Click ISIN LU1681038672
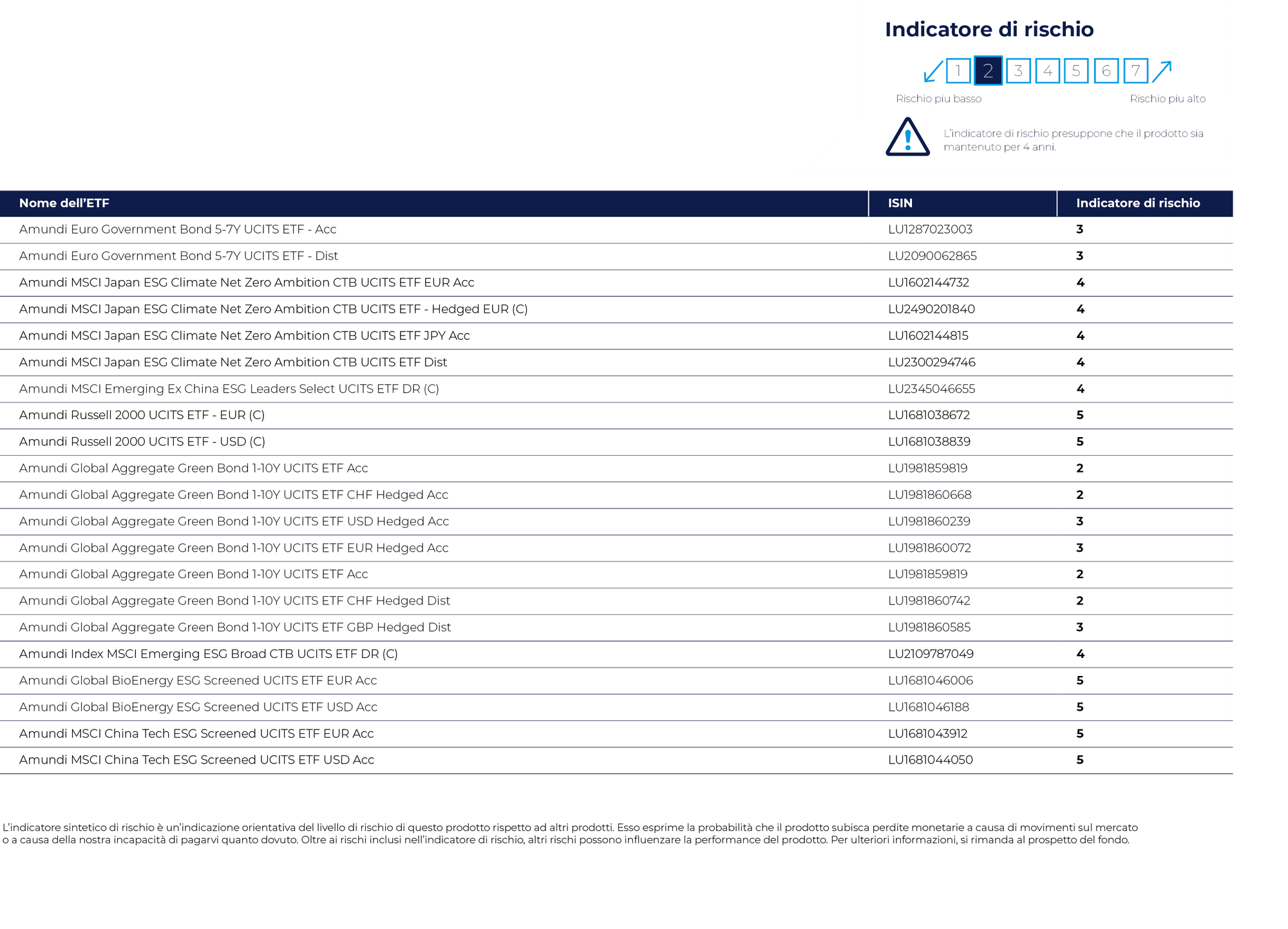 [x=929, y=415]
